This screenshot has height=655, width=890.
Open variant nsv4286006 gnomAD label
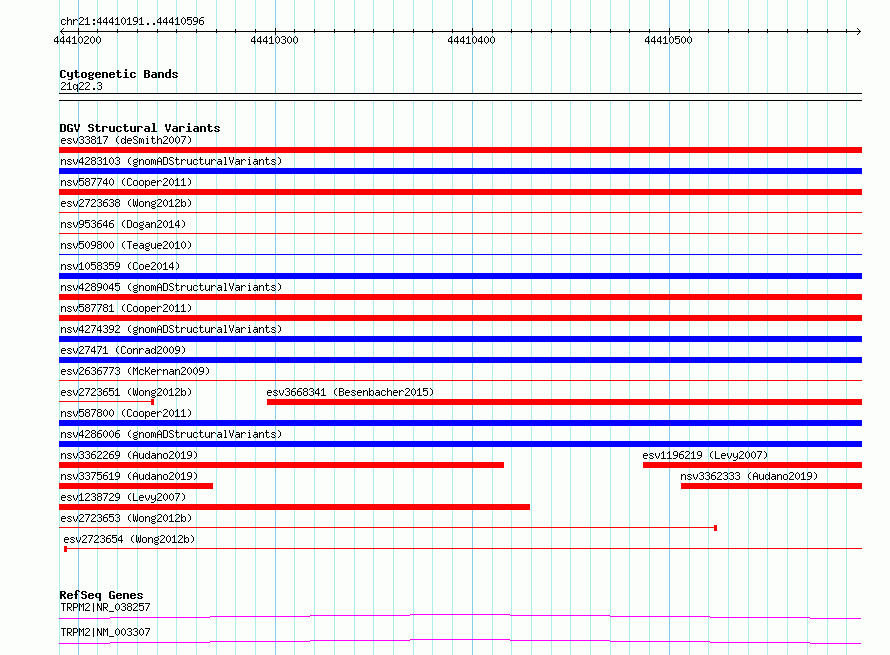click(x=171, y=434)
